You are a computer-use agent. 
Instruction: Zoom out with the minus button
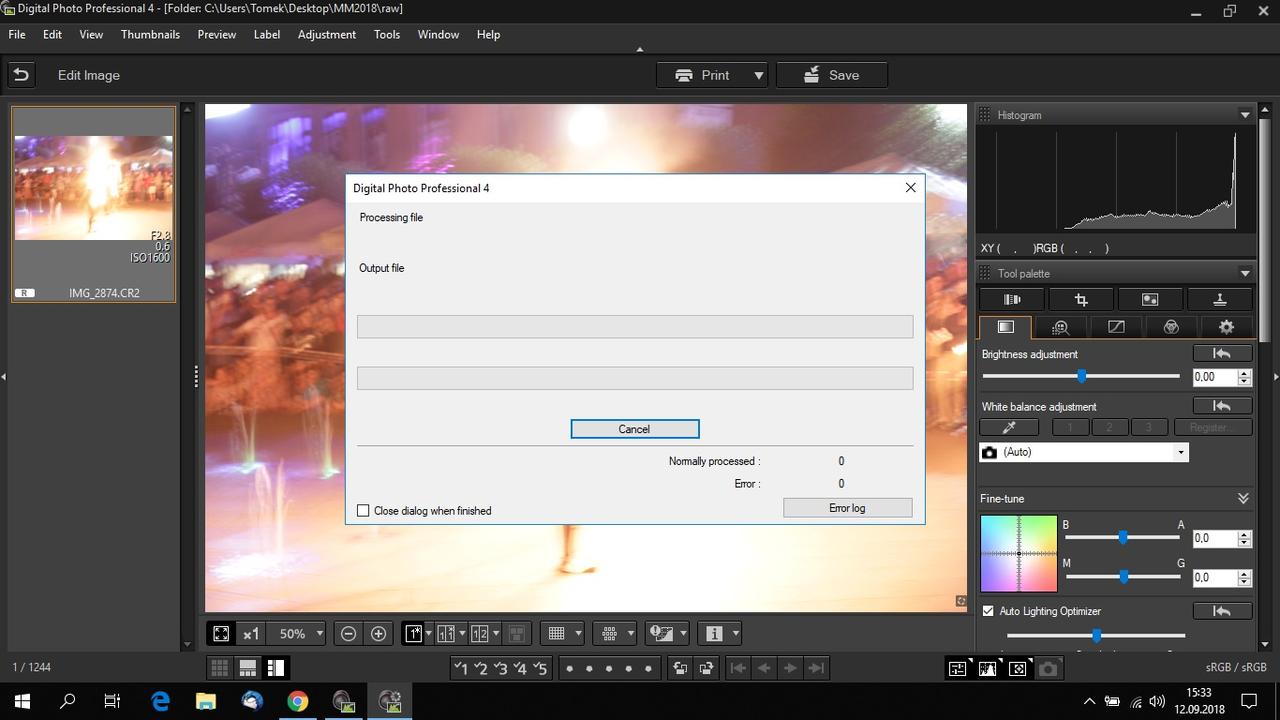click(348, 633)
